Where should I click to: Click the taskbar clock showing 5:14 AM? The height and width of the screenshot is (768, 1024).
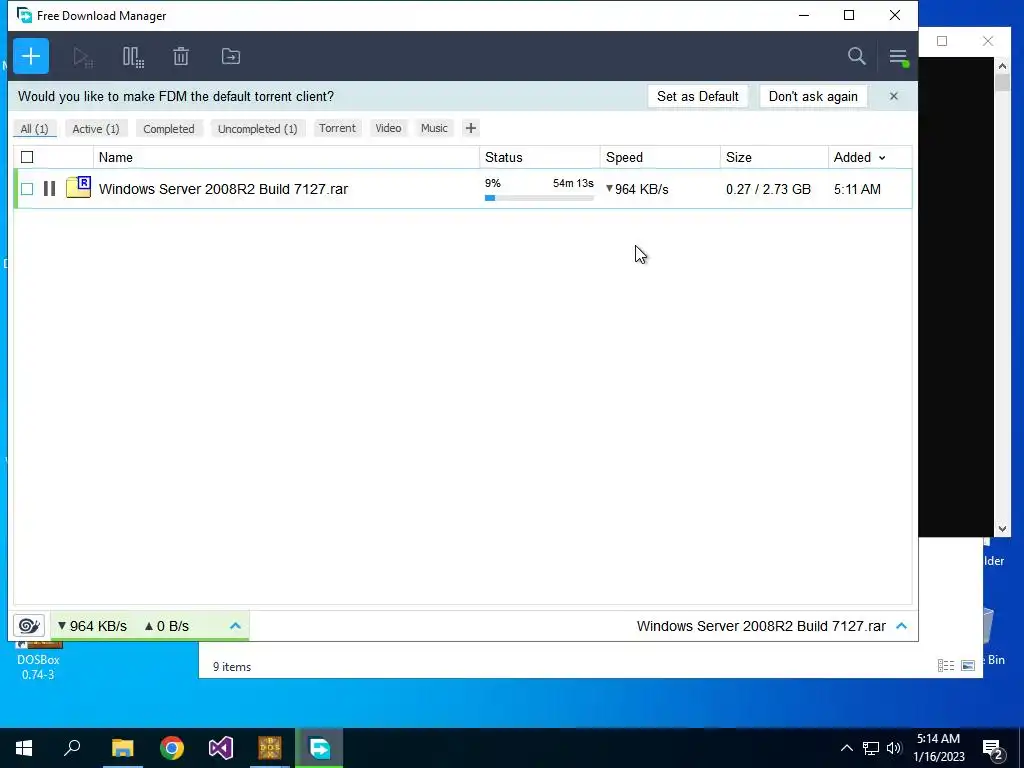(x=938, y=748)
